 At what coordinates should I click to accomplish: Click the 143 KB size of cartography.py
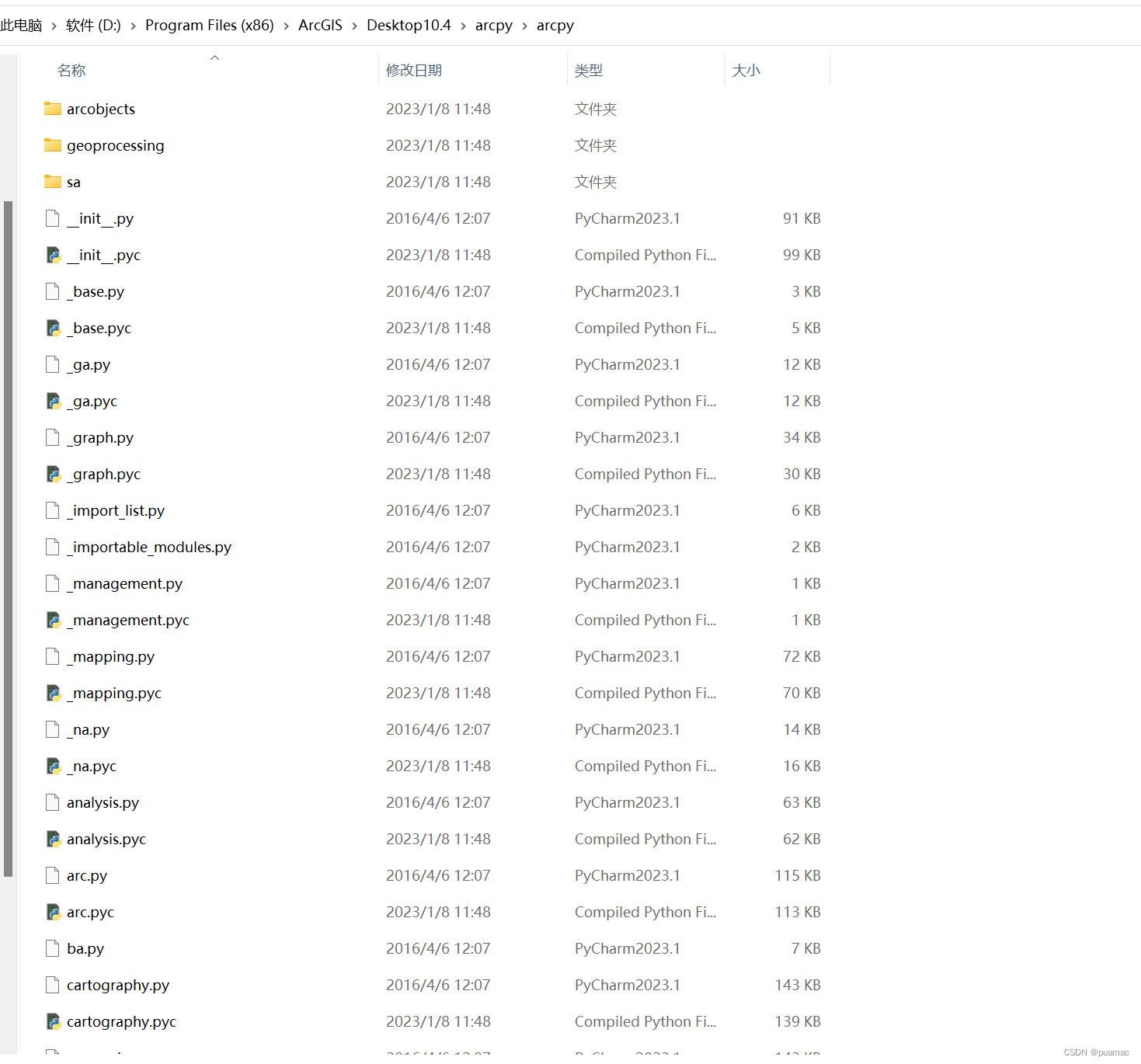coord(798,985)
